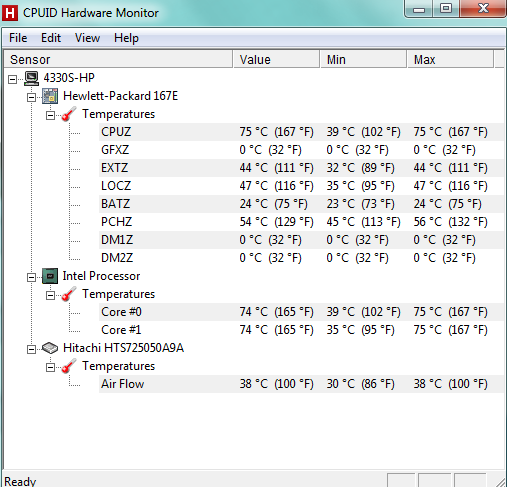Screen dimensions: 507x487
Task: Select the 4330S-HP tree item
Action: pos(69,78)
